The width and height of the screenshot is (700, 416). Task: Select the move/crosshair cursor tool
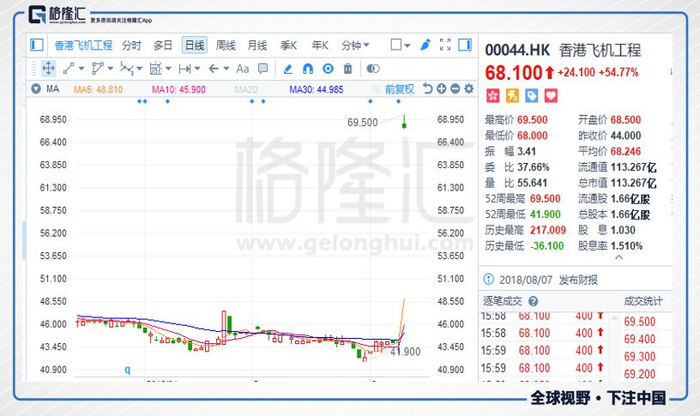[x=48, y=68]
